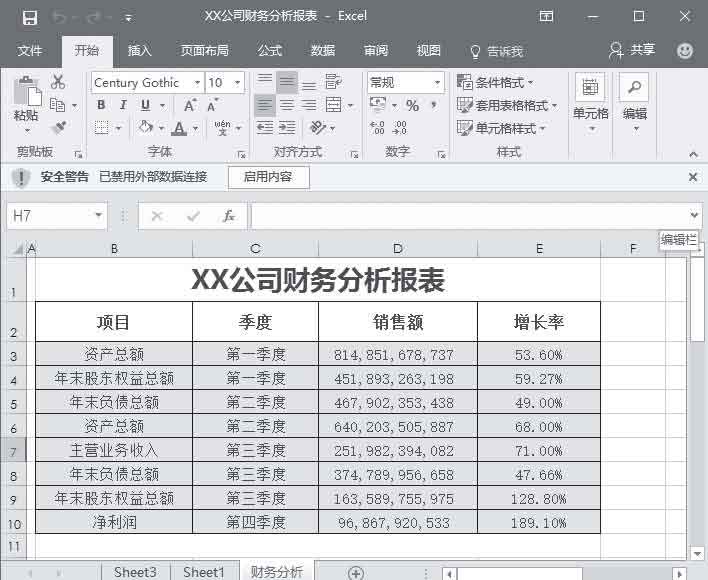Screen dimensions: 708x580
Task: Align text right
Action: [309, 105]
